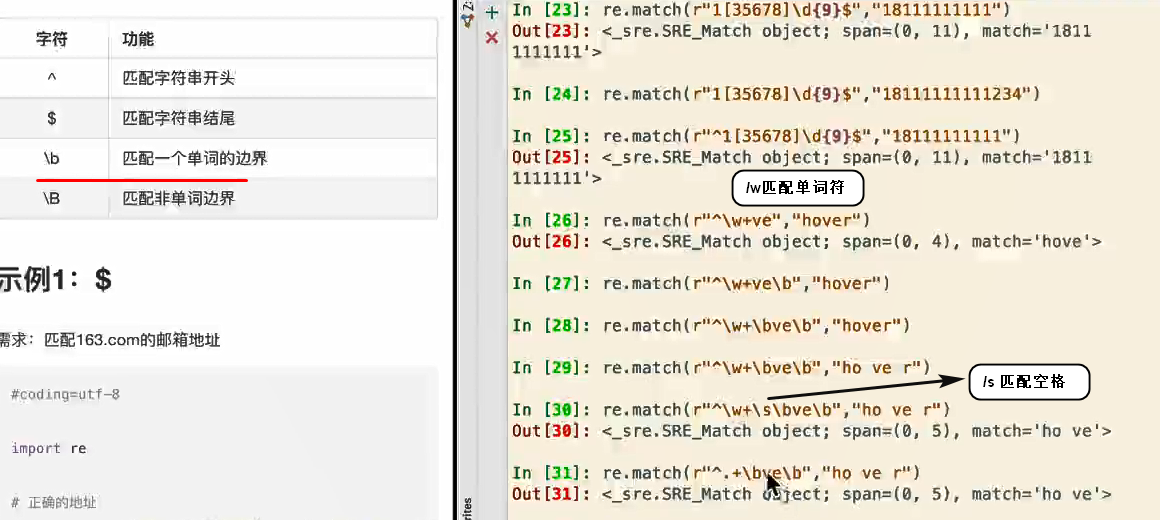Click the In [24] input line
This screenshot has width=1160, height=520.
pyautogui.click(x=776, y=94)
